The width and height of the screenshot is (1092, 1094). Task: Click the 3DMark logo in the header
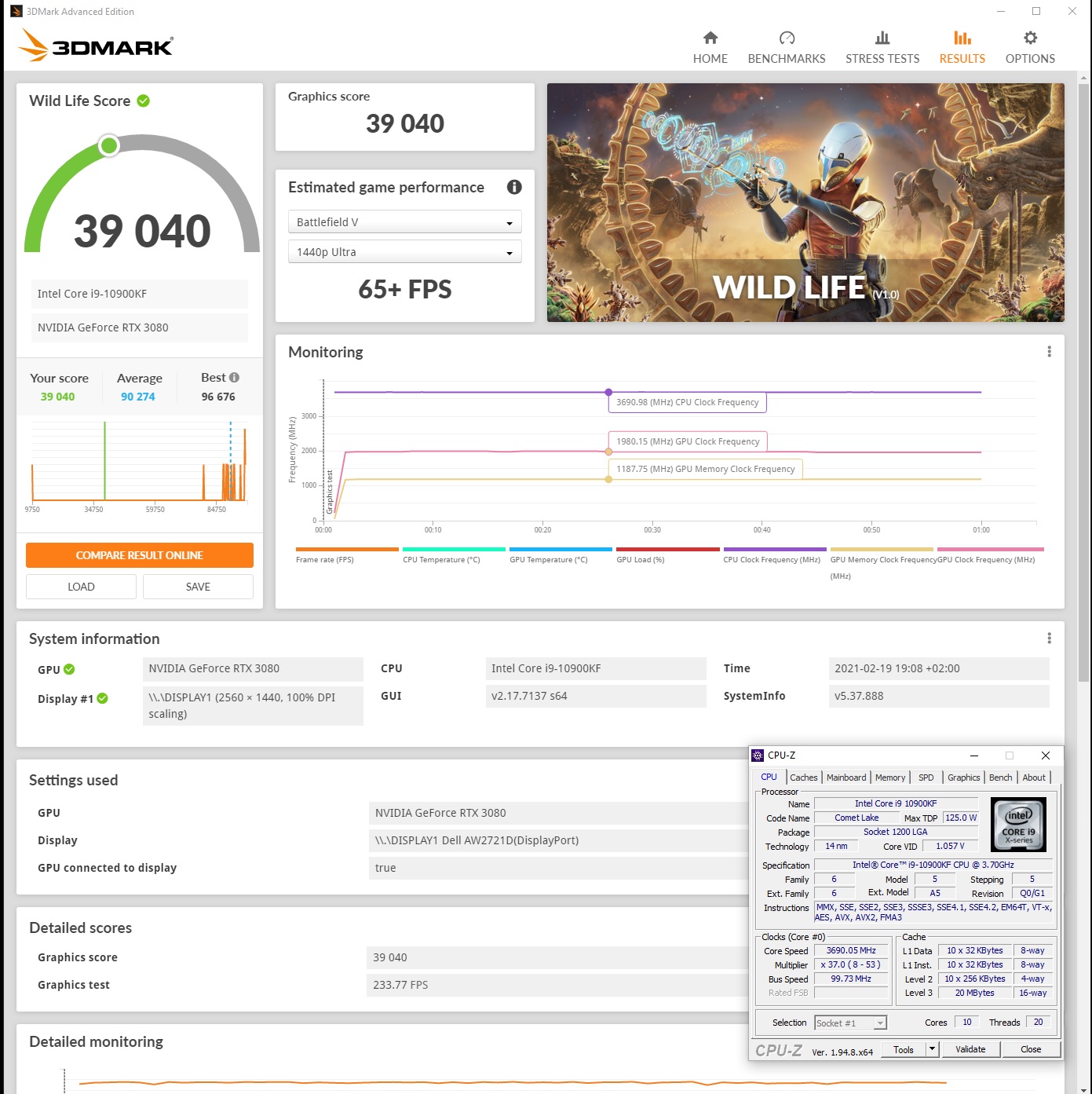point(96,46)
